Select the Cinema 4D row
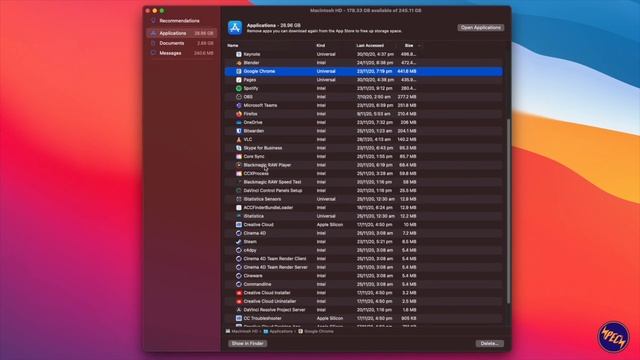Image resolution: width=640 pixels, height=360 pixels. (x=363, y=233)
